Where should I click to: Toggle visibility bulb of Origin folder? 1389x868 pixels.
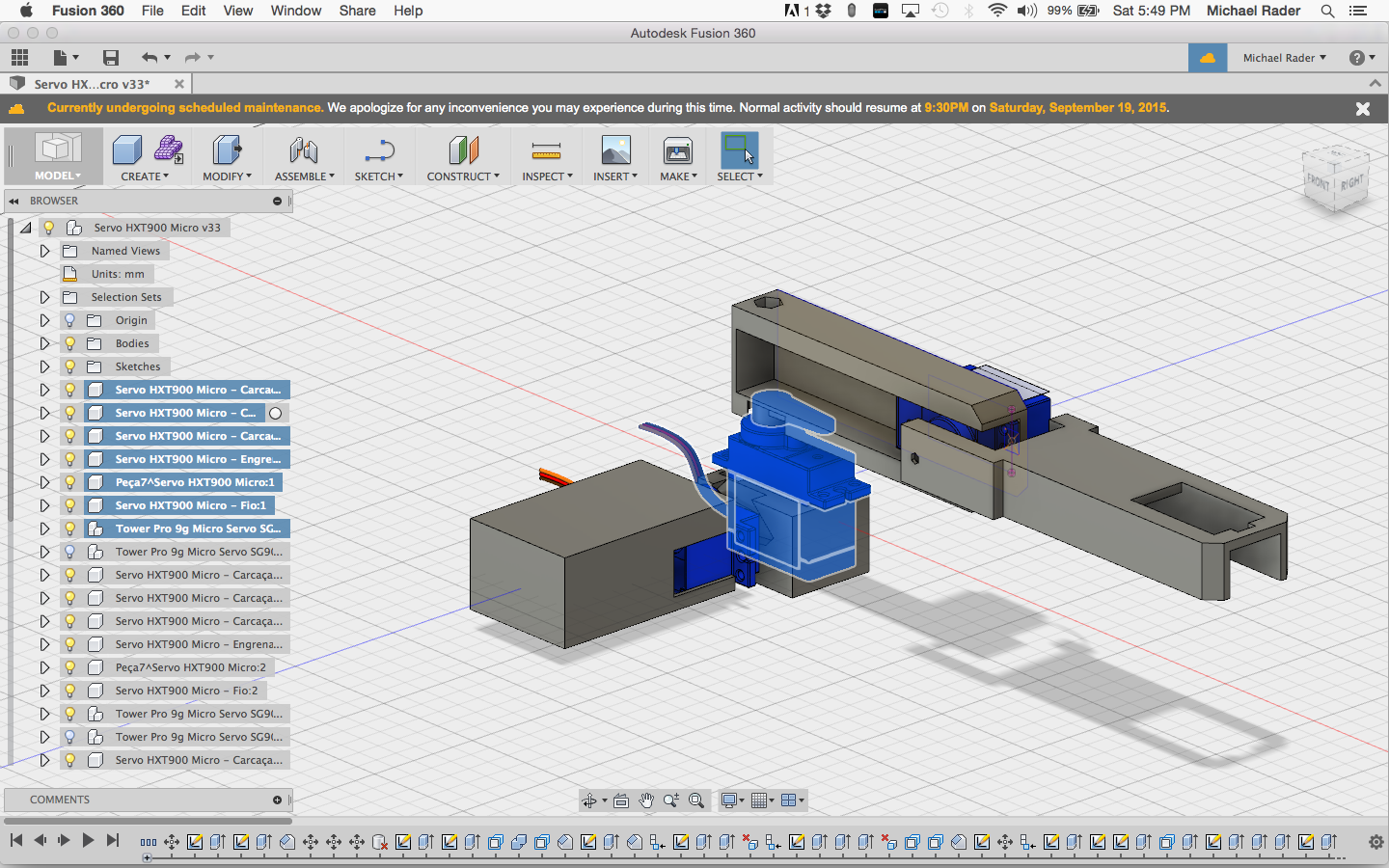(69, 320)
